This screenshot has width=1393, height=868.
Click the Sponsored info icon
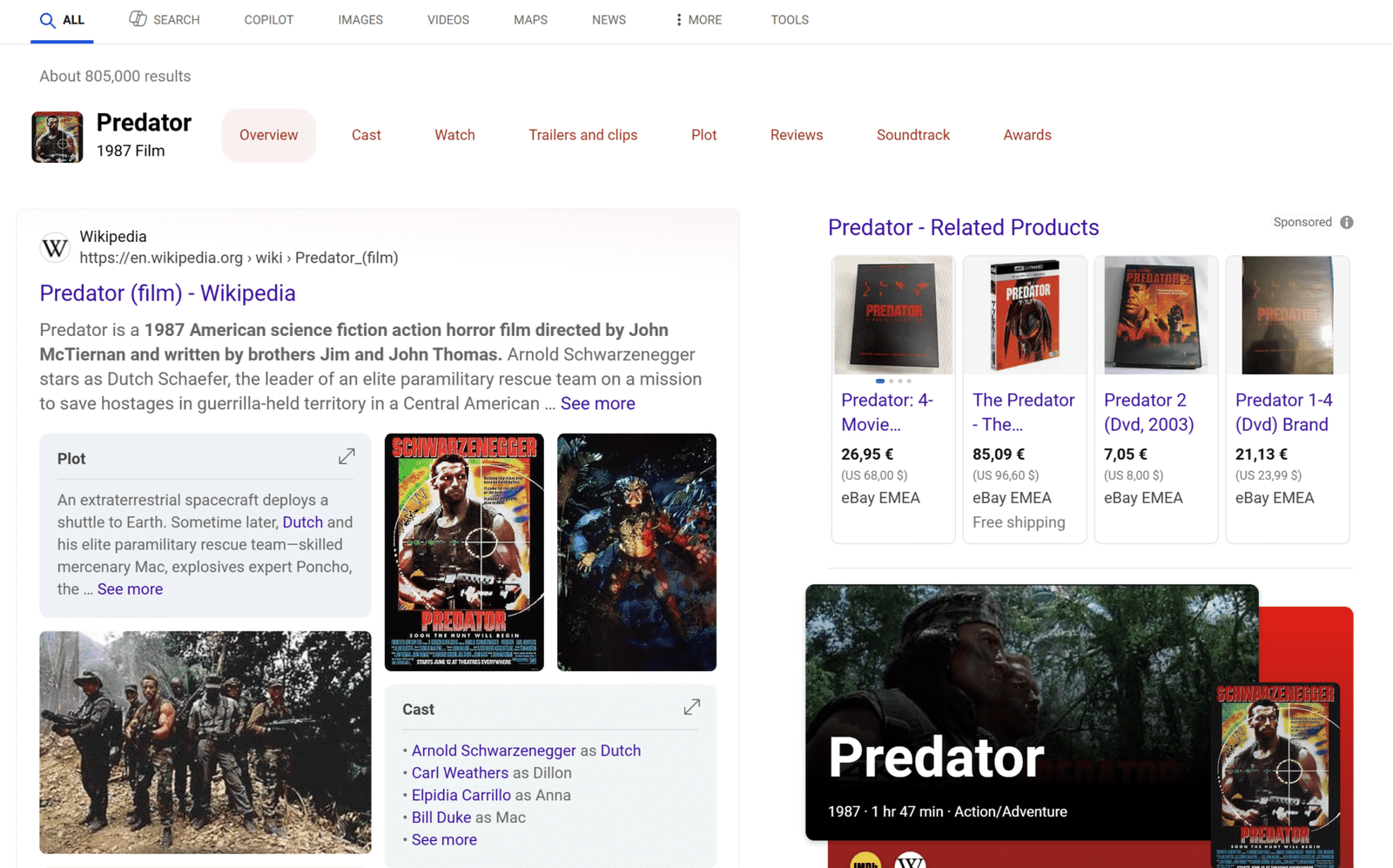1347,223
